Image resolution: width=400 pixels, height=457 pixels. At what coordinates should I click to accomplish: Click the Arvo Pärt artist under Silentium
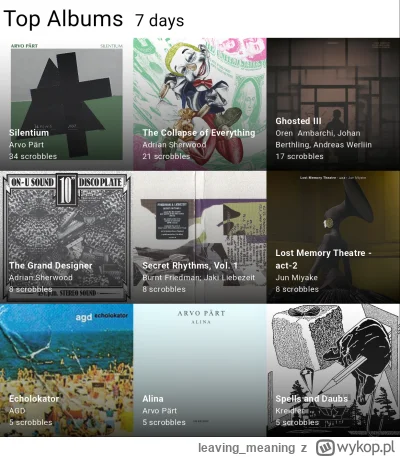[26, 145]
